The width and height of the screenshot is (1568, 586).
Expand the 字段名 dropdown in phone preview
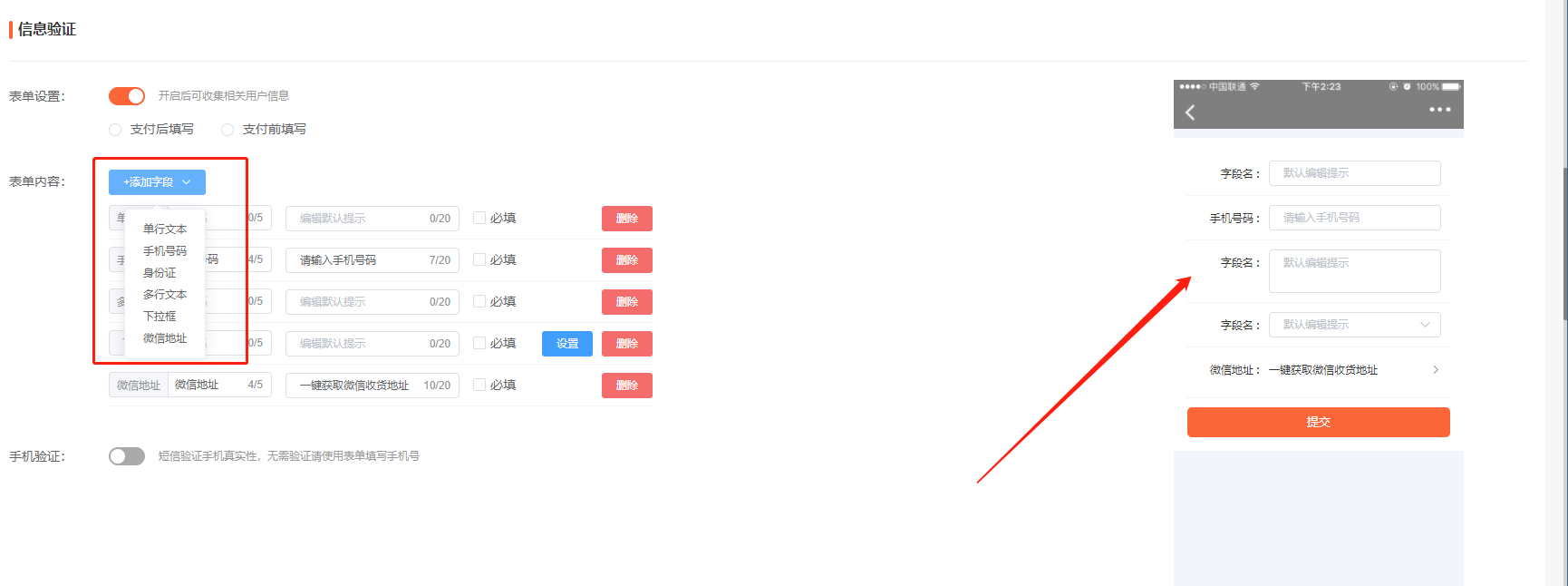click(x=1355, y=325)
